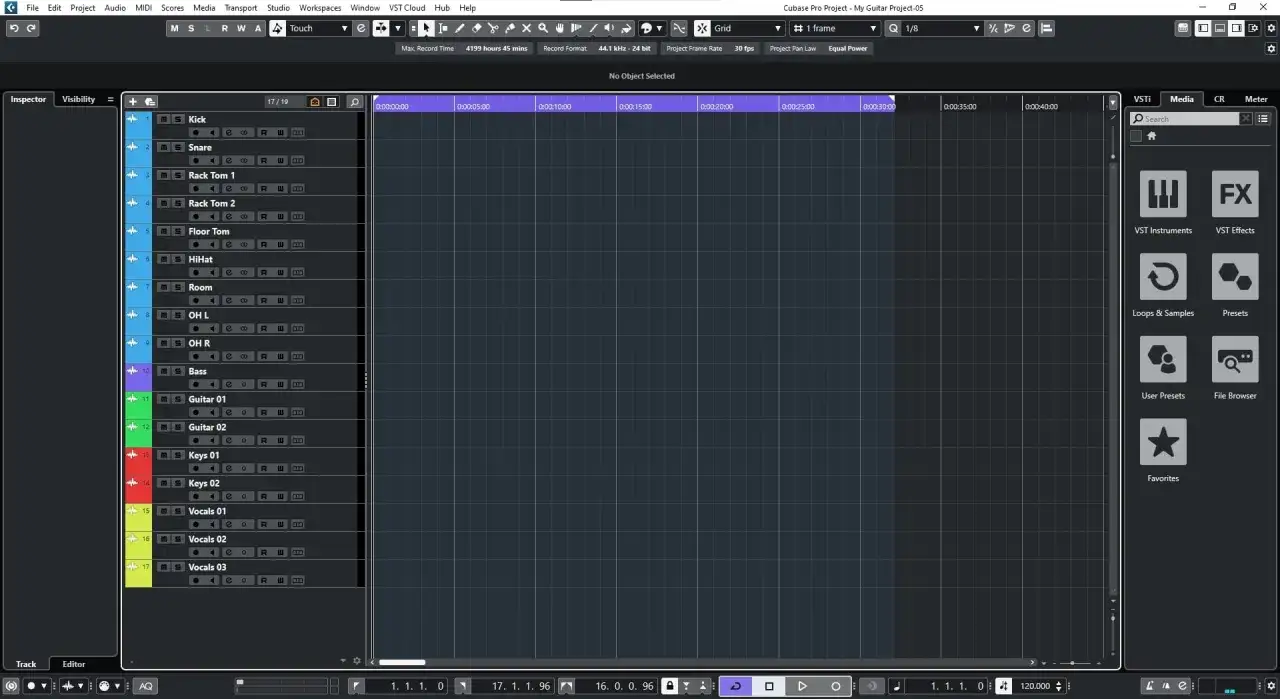Open Find Tracks magnifier in track list
The image size is (1280, 699).
click(x=354, y=102)
